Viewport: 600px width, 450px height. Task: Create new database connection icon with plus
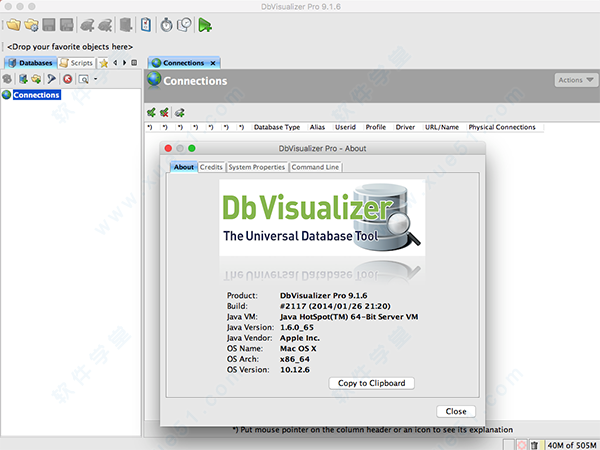(23, 79)
